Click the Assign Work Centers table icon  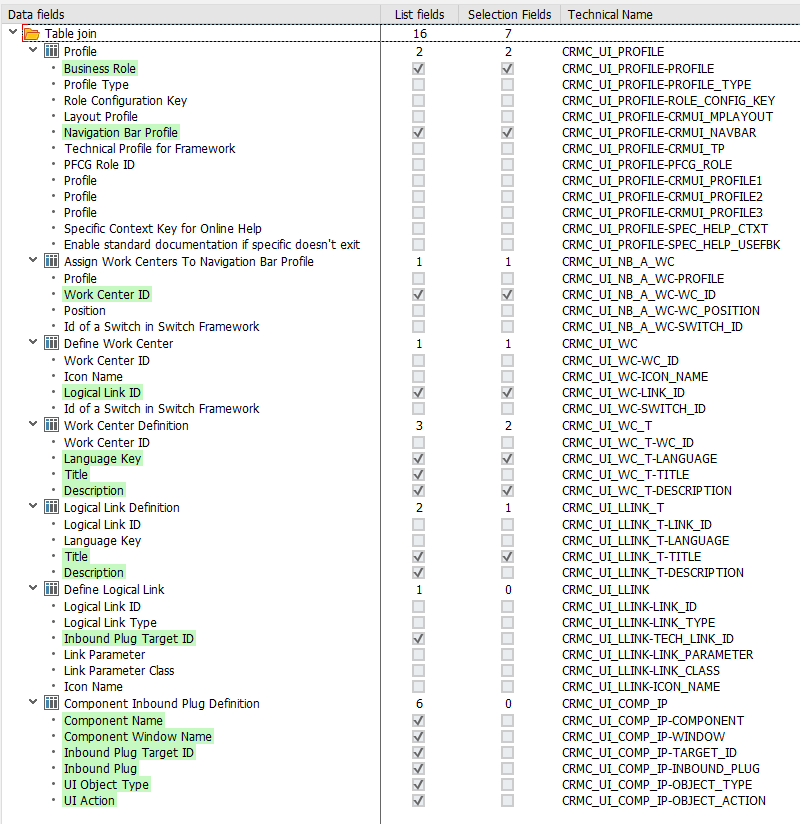point(51,261)
